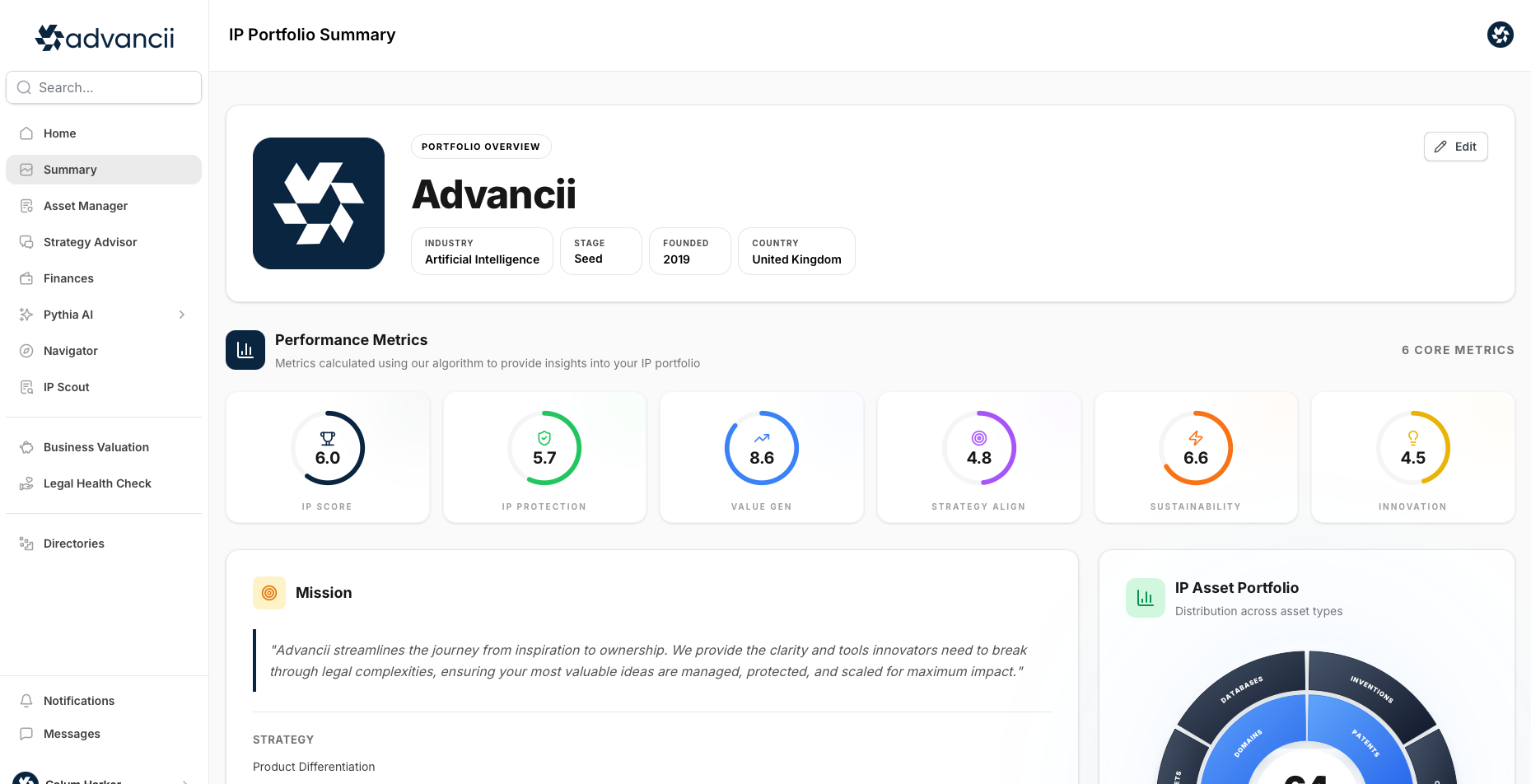
Task: Click the shield icon on the IP Protection card
Action: pyautogui.click(x=544, y=439)
